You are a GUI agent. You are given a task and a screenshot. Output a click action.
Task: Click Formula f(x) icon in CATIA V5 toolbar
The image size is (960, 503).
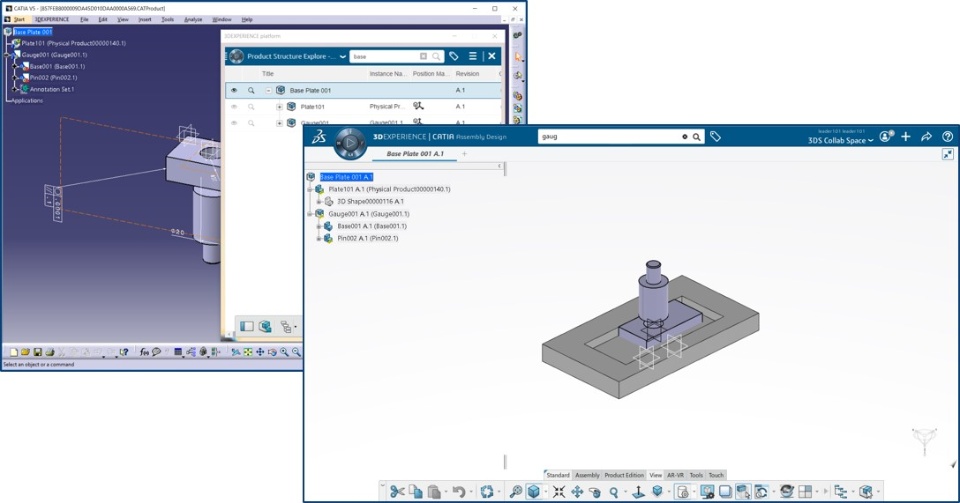click(x=144, y=352)
